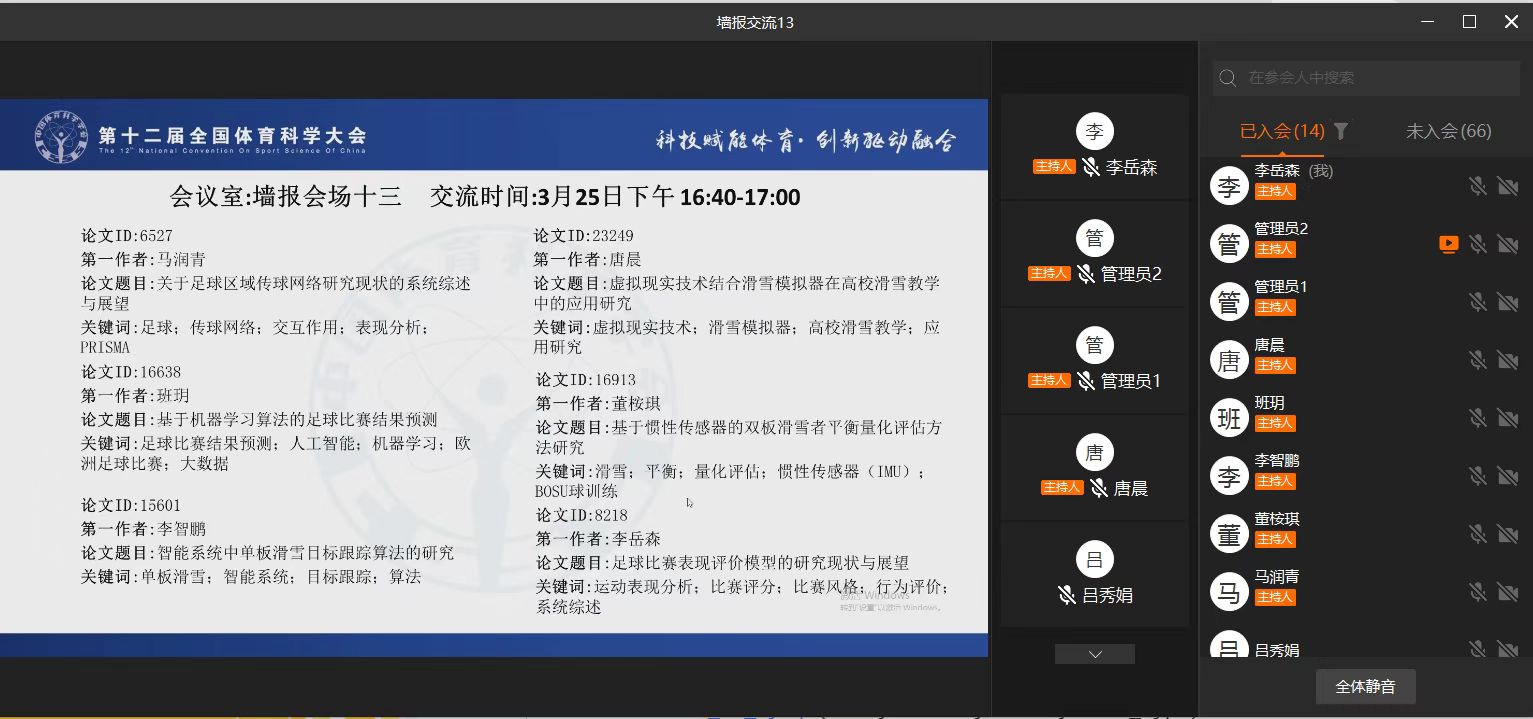Screen dimensions: 1533x719
Task: Click the orange screen-sharing indicator beside 管理员2
Action: pyautogui.click(x=1448, y=243)
